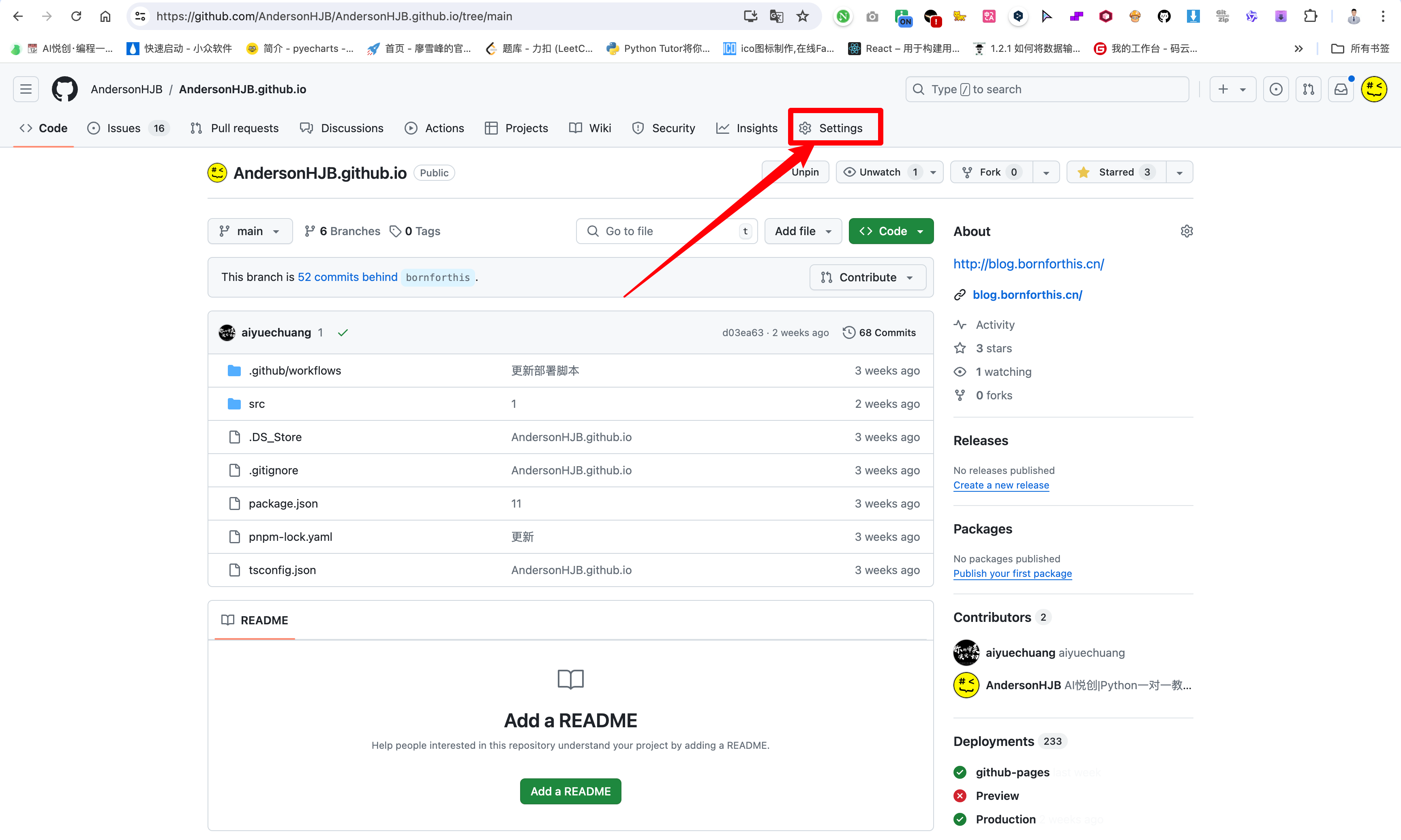This screenshot has height=840, width=1401.
Task: View the 68 Commits history
Action: point(879,333)
